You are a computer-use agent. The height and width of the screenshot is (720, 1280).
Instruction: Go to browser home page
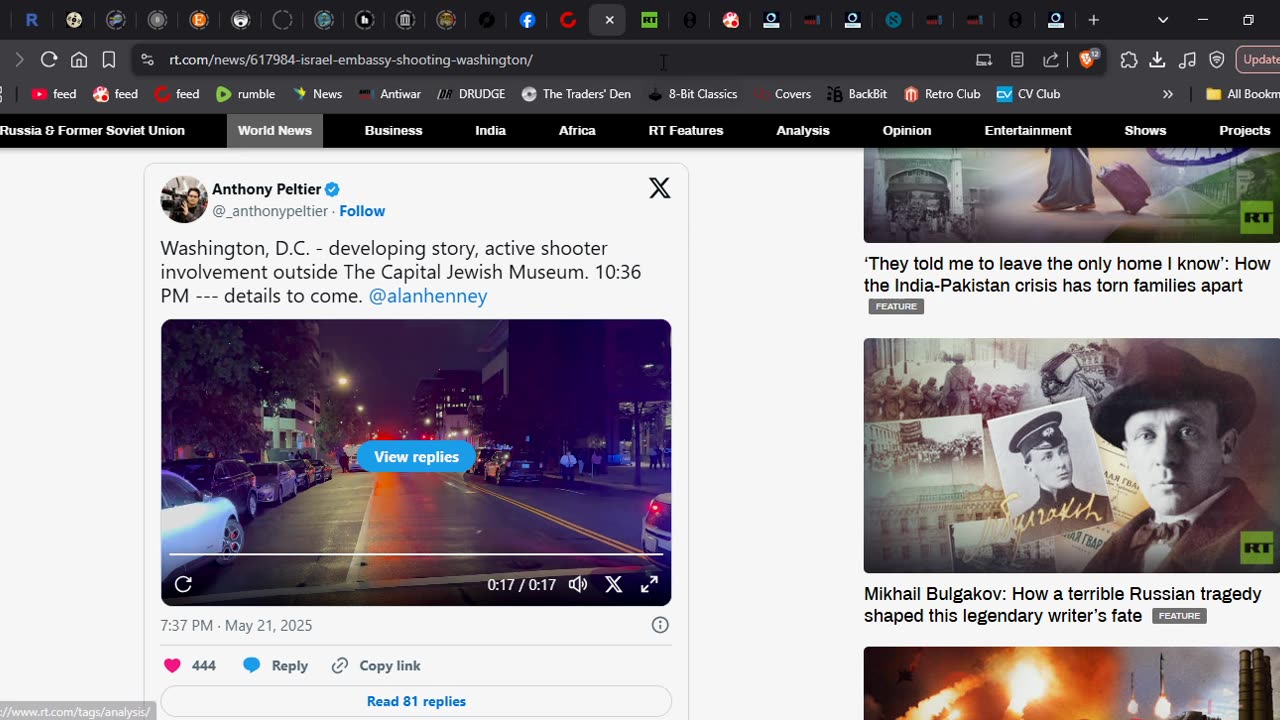click(79, 60)
